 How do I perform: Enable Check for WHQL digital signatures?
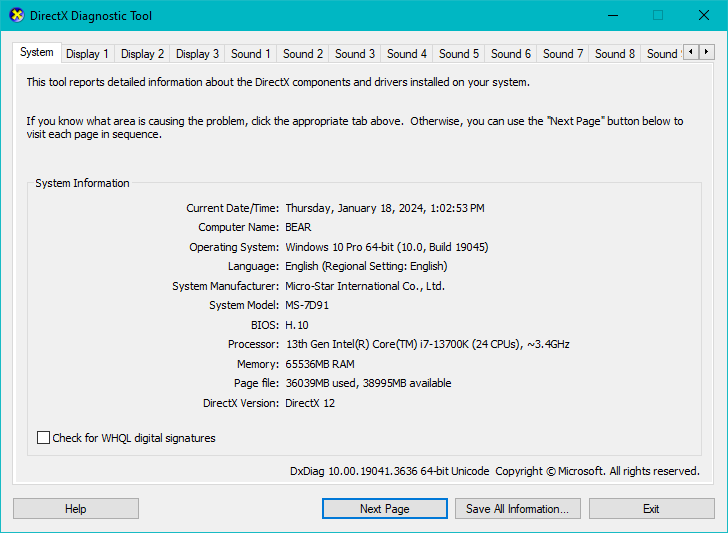43,438
